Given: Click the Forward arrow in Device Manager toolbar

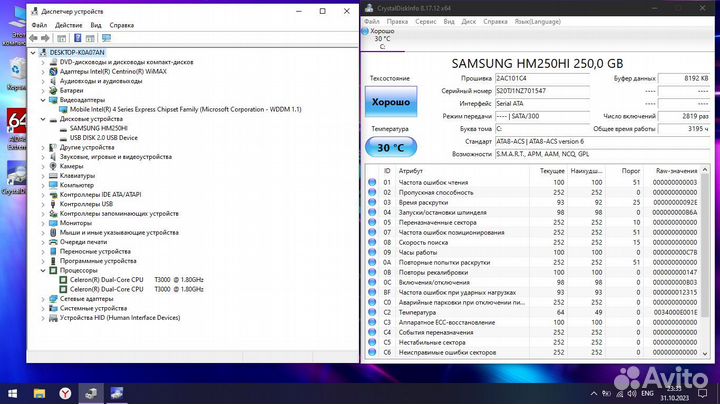Looking at the screenshot, I should 45,38.
